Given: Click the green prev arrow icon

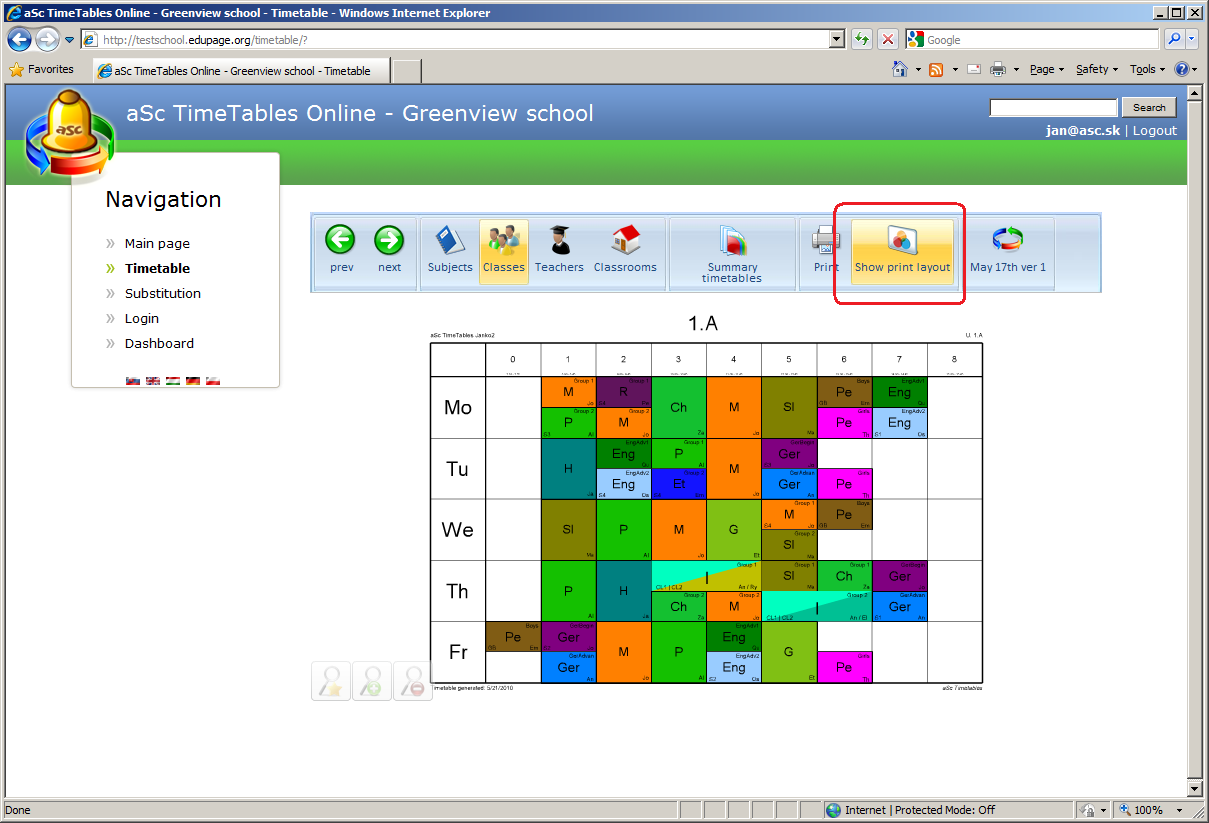Looking at the screenshot, I should click(x=341, y=241).
